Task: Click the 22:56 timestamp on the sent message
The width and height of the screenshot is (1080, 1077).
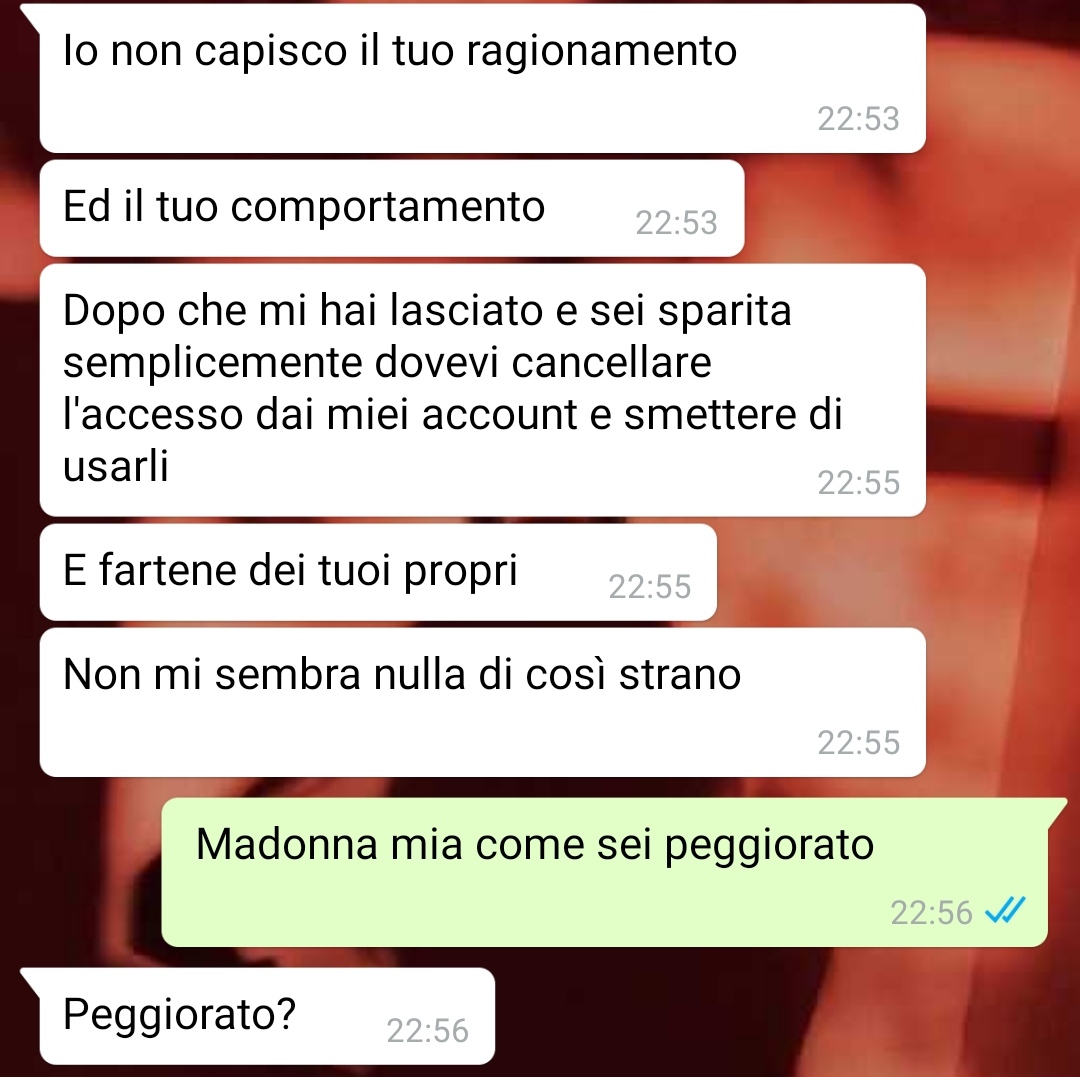Action: click(931, 913)
